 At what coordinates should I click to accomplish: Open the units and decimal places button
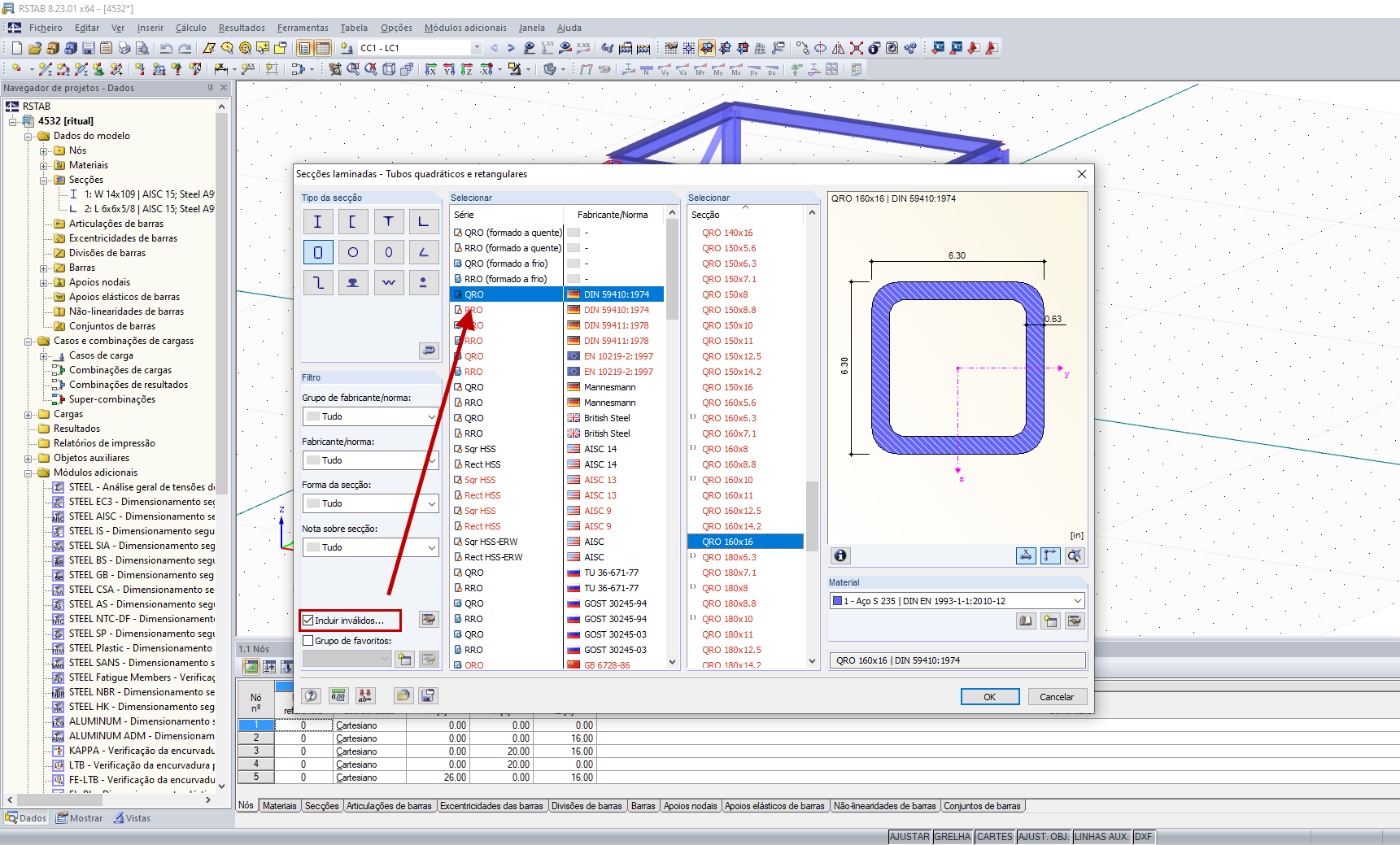pos(338,695)
